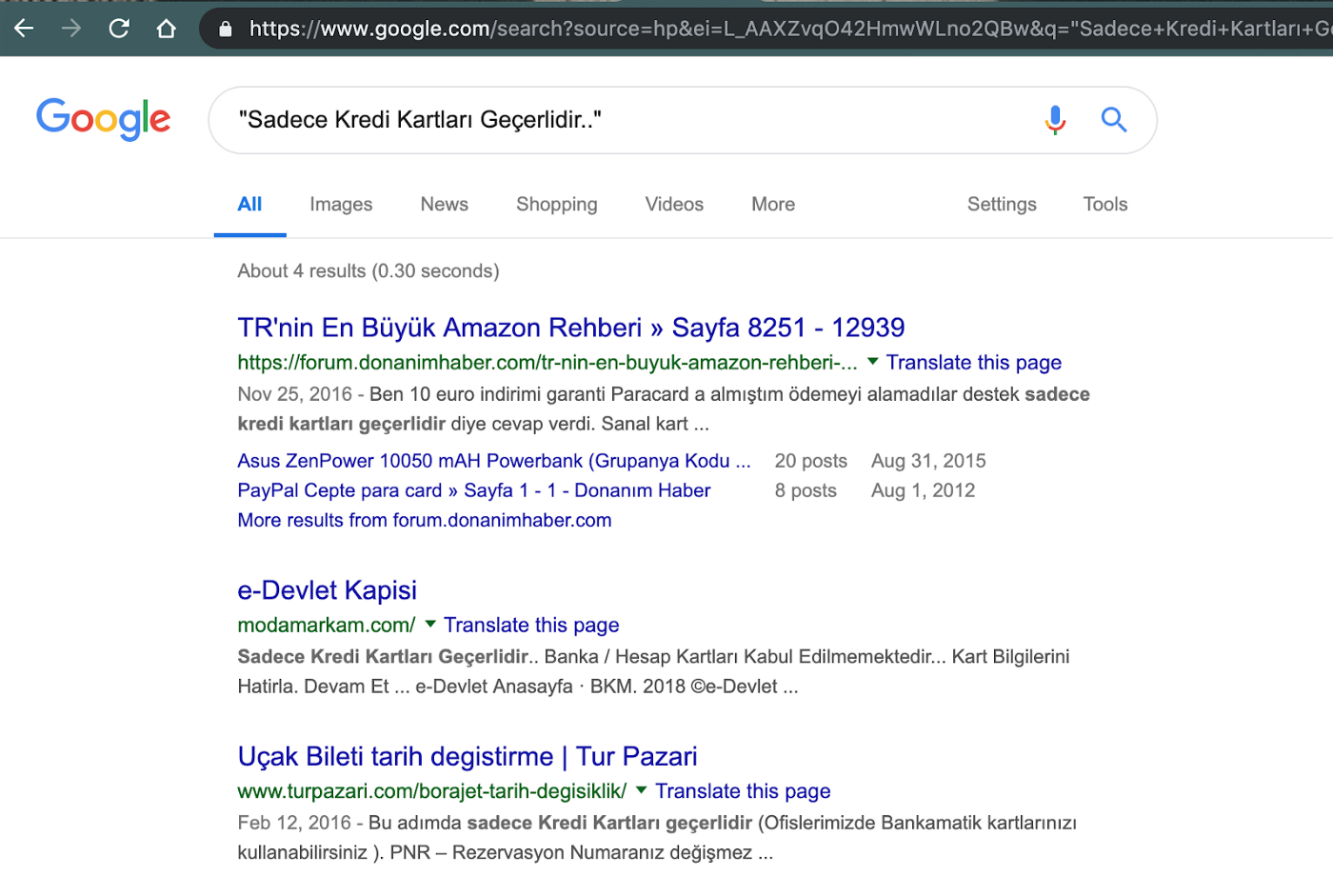Go to the browser home icon

tap(167, 29)
